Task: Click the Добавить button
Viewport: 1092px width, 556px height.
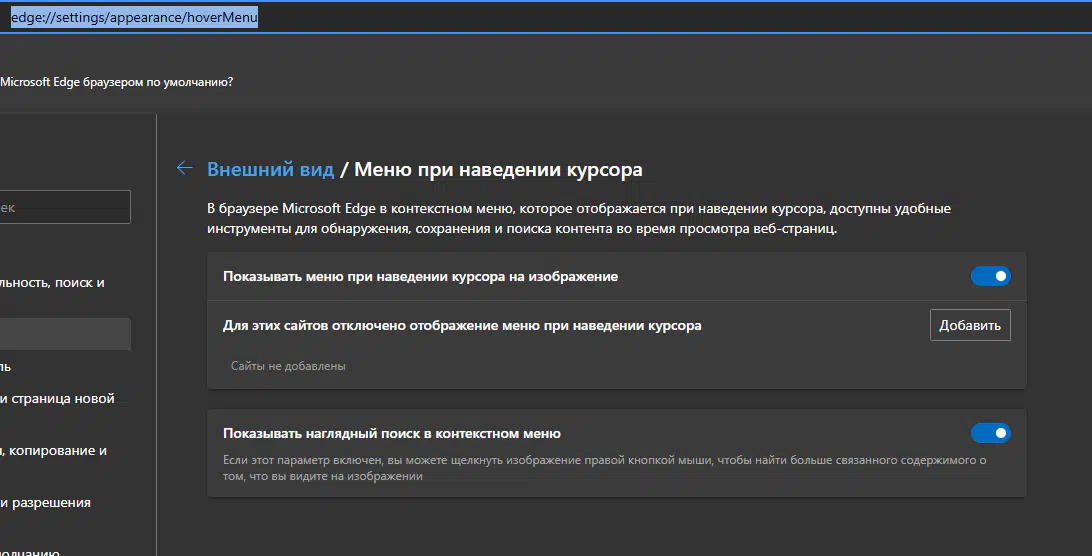Action: 969,325
